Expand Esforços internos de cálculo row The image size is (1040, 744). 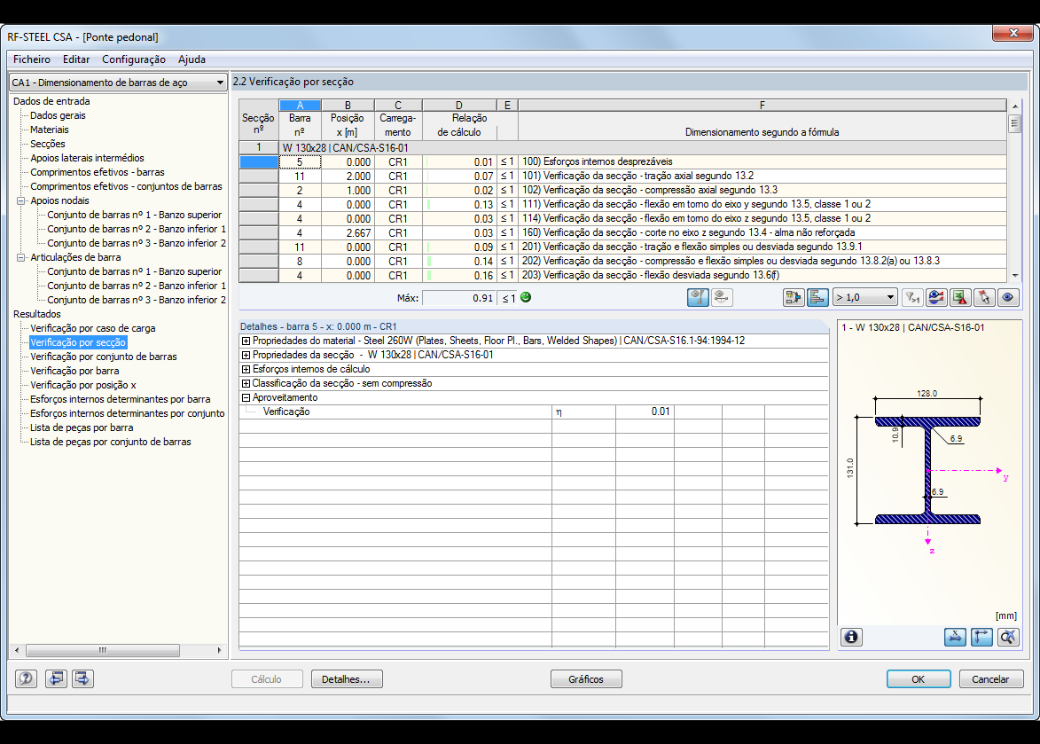246,369
